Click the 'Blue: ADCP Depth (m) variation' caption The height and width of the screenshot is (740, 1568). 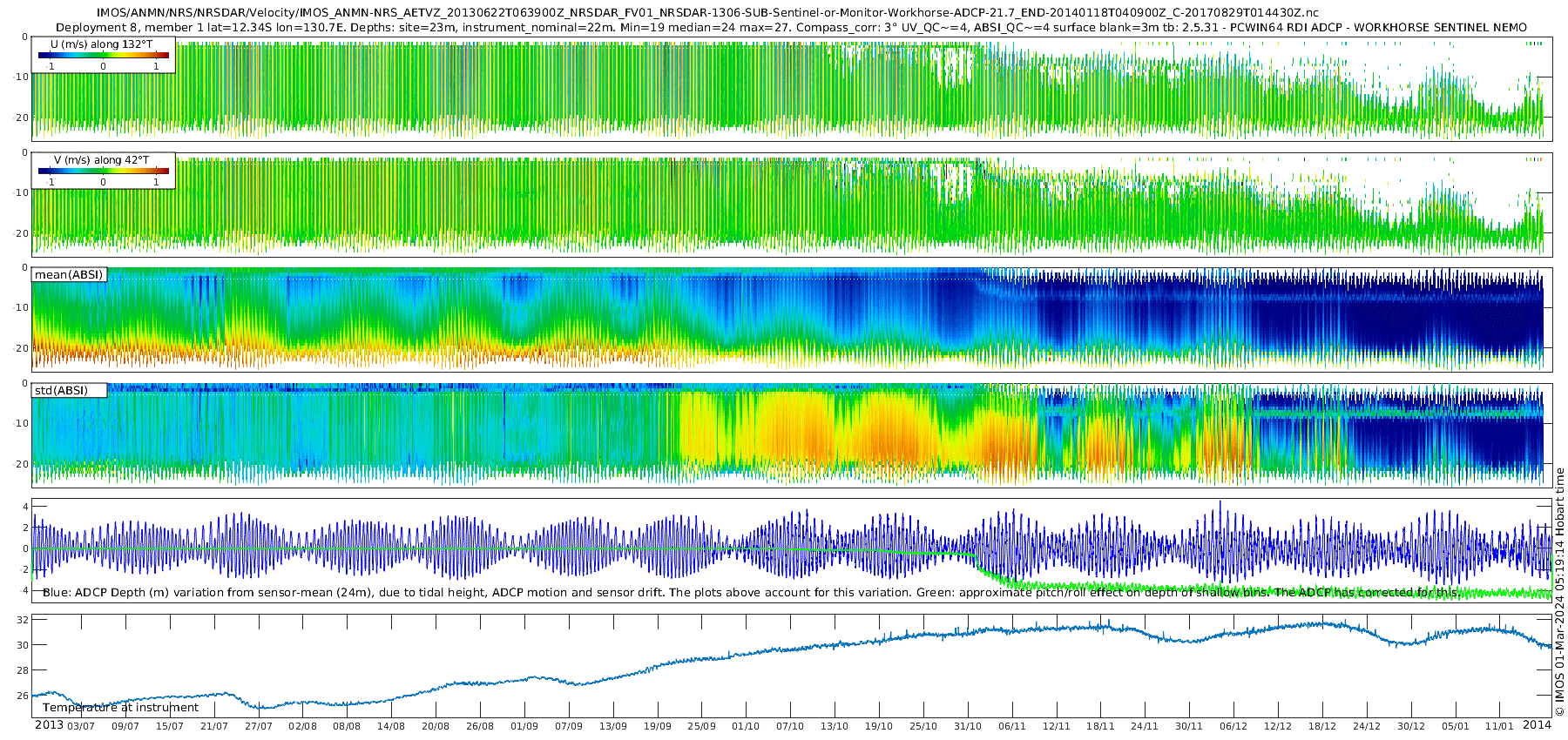click(751, 593)
